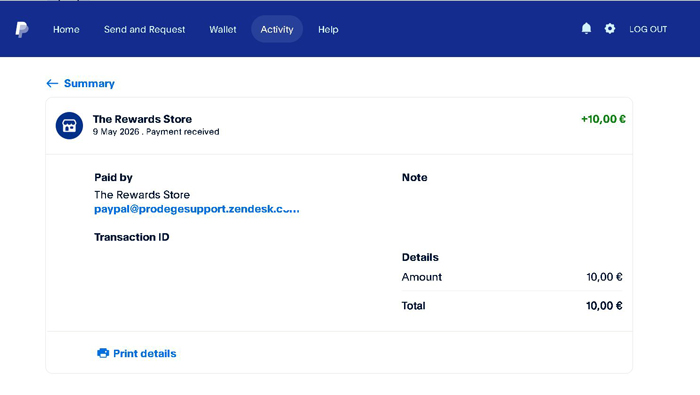700x395 pixels.
Task: Go to the Home menu item
Action: (x=66, y=29)
